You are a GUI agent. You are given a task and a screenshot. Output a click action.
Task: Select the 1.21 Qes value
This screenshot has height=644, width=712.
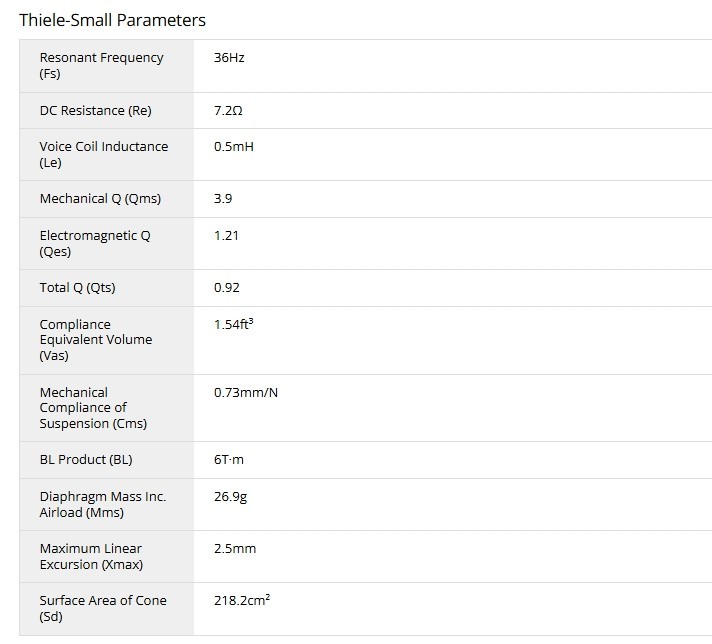click(226, 235)
